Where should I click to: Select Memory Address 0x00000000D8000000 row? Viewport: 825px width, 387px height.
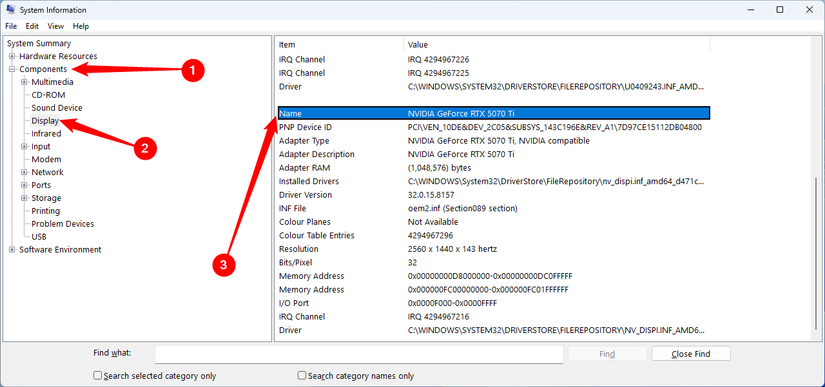[x=494, y=276]
